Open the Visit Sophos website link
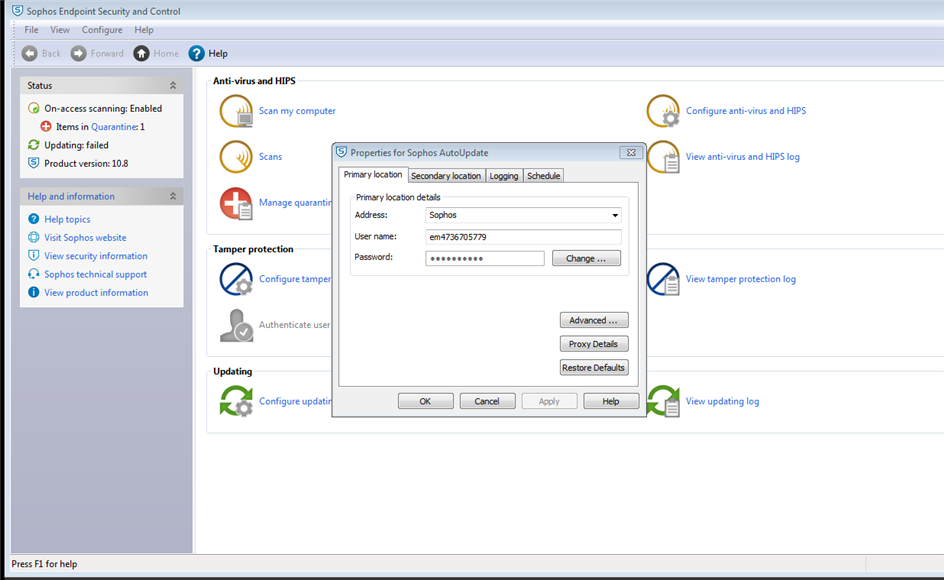This screenshot has width=944, height=580. (x=85, y=237)
